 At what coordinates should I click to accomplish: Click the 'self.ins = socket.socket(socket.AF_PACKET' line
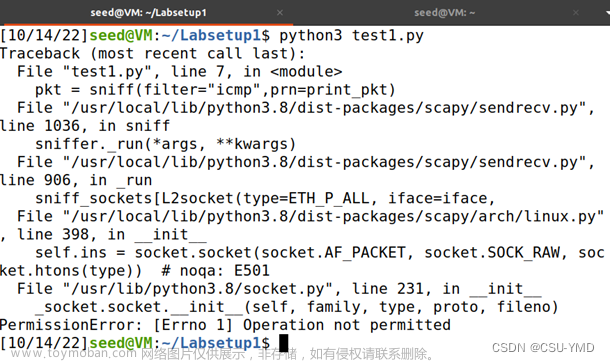point(320,253)
